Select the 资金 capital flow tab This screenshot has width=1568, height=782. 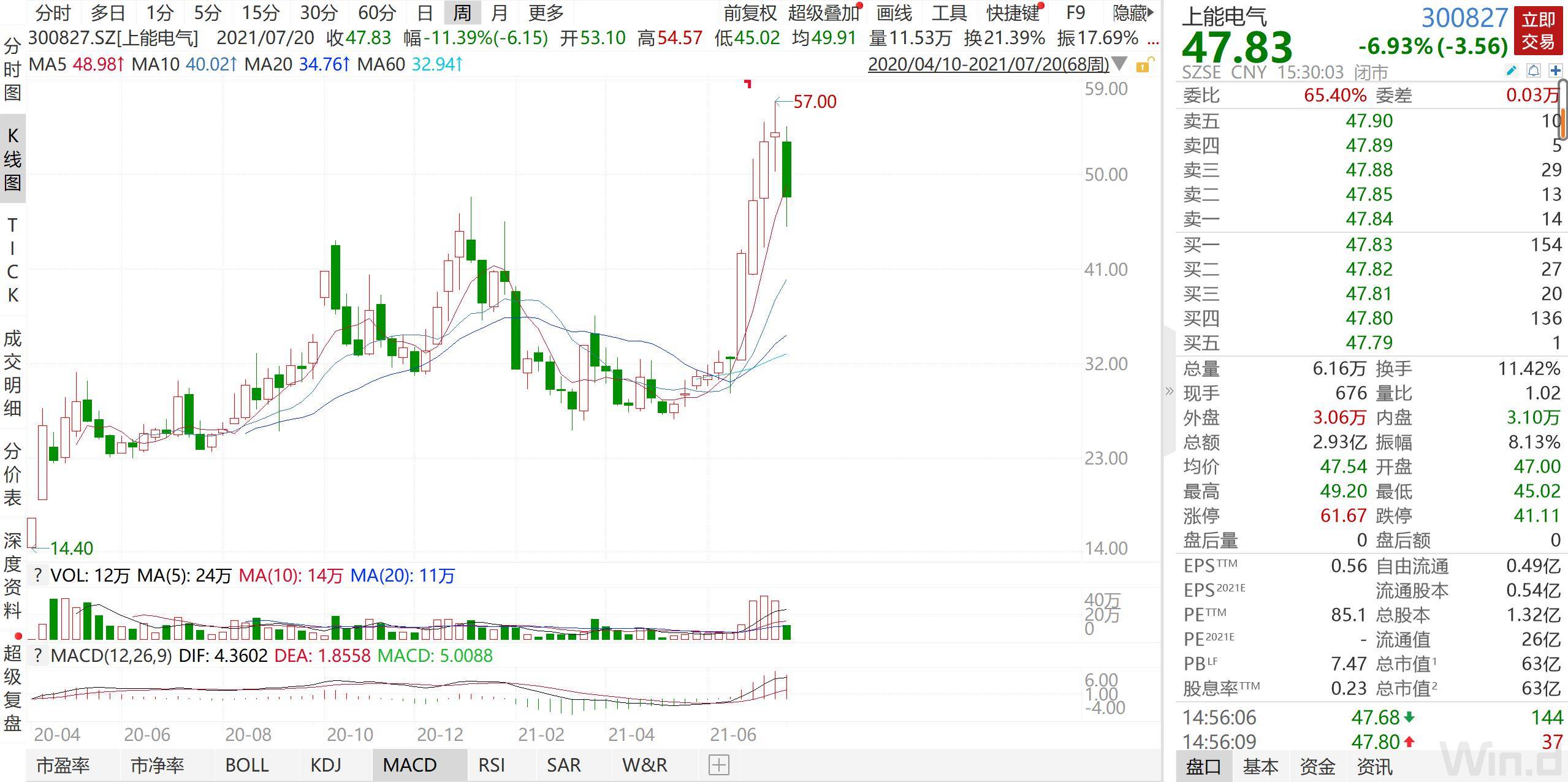pos(1317,766)
